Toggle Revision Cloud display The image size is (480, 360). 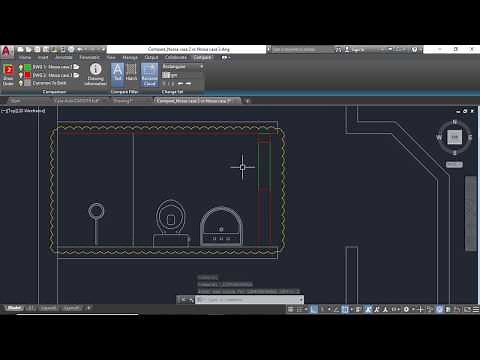point(149,75)
